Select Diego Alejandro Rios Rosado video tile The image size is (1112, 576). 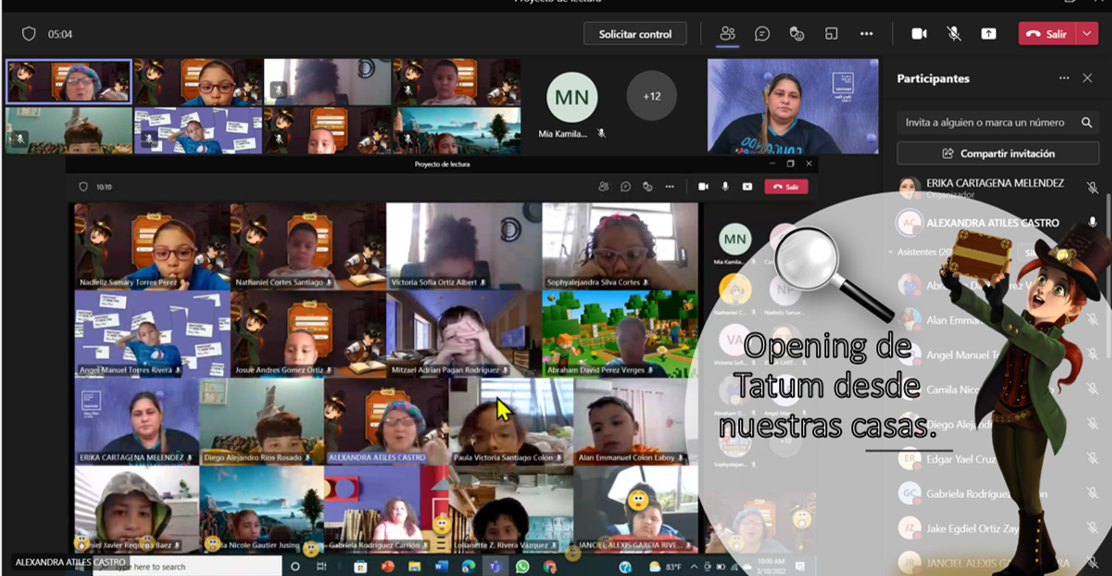tap(261, 421)
